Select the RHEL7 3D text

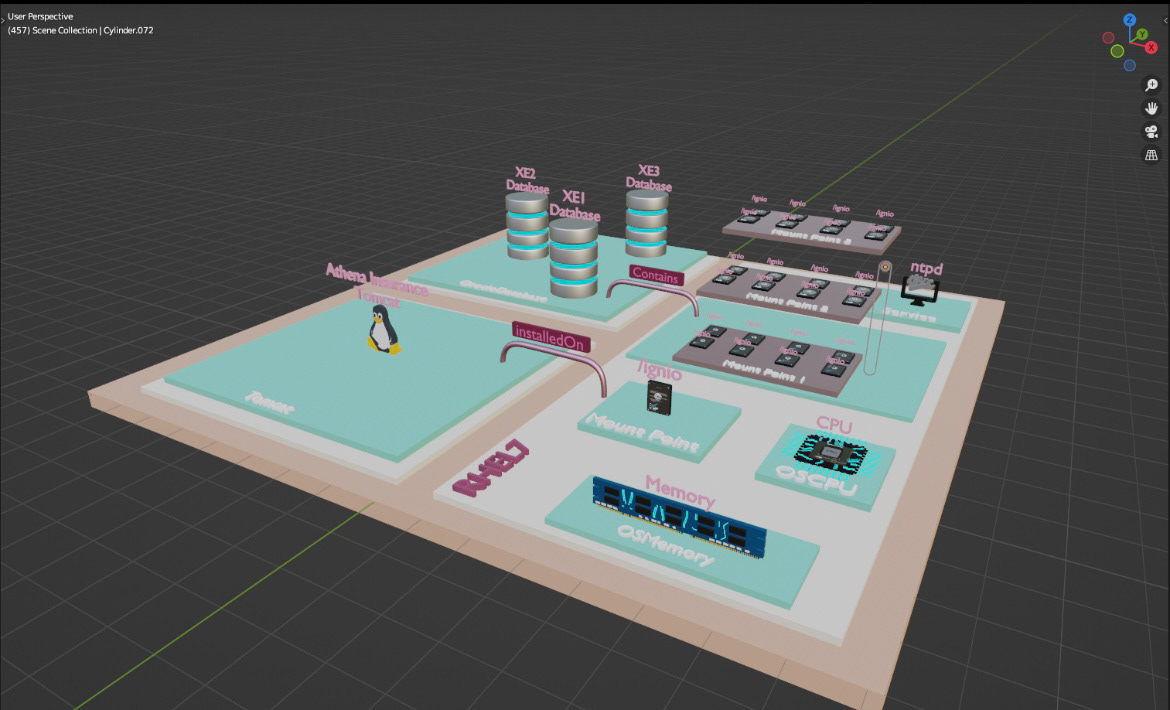pyautogui.click(x=491, y=468)
